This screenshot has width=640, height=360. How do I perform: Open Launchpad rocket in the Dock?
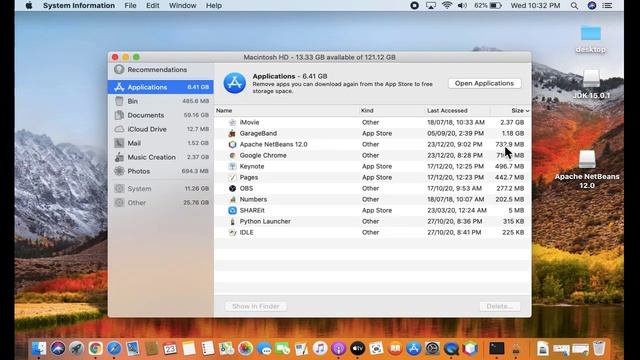coord(77,349)
